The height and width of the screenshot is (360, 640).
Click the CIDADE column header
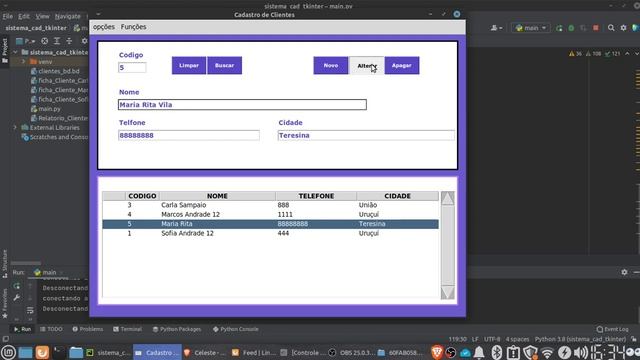(397, 196)
